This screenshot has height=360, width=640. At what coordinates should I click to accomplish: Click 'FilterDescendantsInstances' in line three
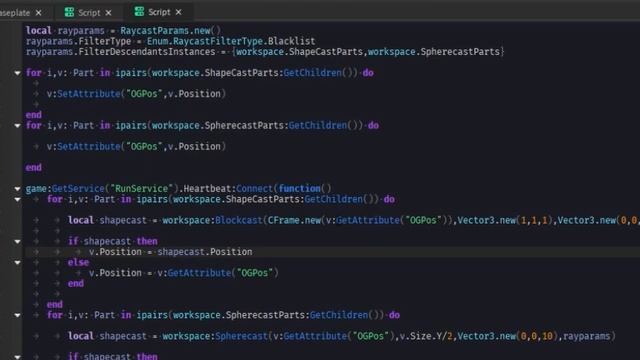[x=147, y=52]
